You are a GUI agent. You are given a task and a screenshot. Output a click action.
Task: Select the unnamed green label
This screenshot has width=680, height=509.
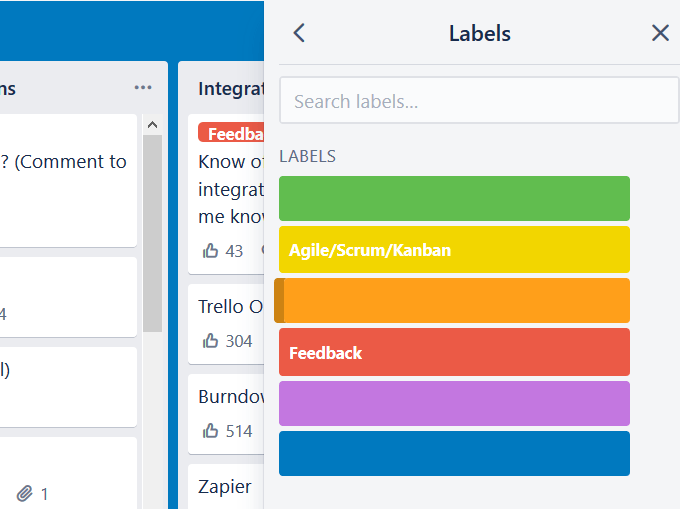(x=454, y=199)
